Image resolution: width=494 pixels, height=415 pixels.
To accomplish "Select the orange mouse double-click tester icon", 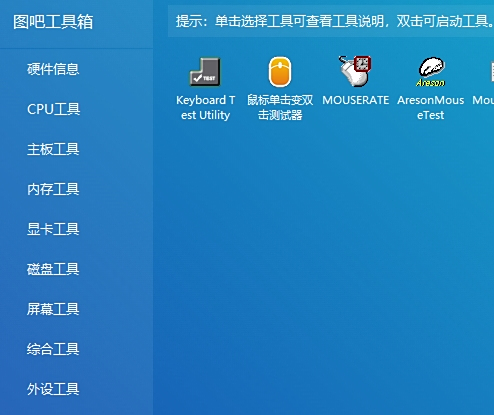I will pos(280,72).
